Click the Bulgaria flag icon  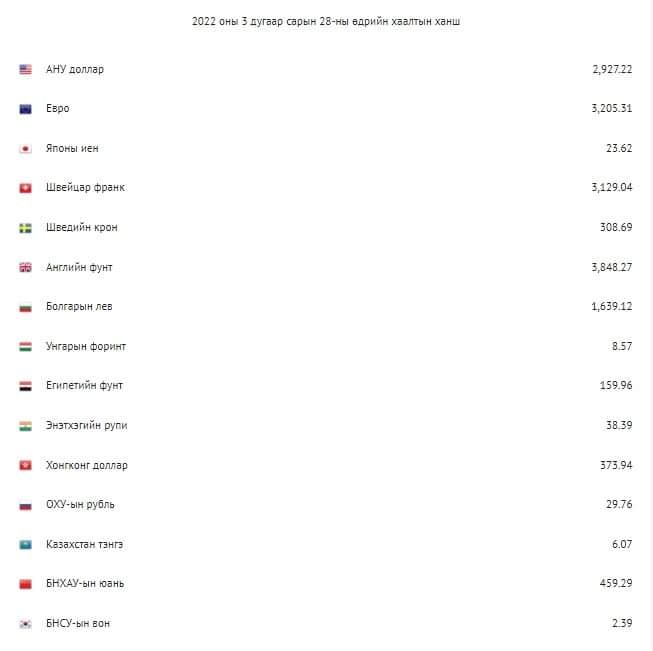click(x=26, y=307)
